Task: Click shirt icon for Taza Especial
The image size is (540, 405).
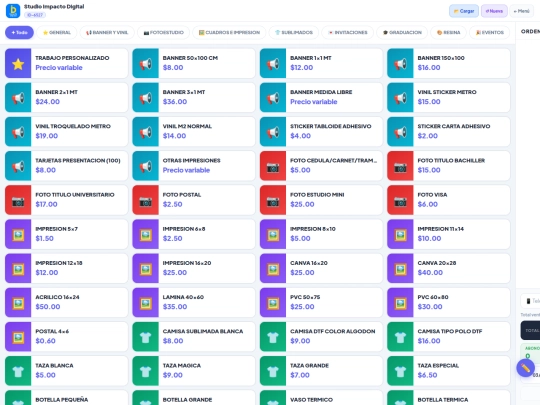Action: [400, 371]
